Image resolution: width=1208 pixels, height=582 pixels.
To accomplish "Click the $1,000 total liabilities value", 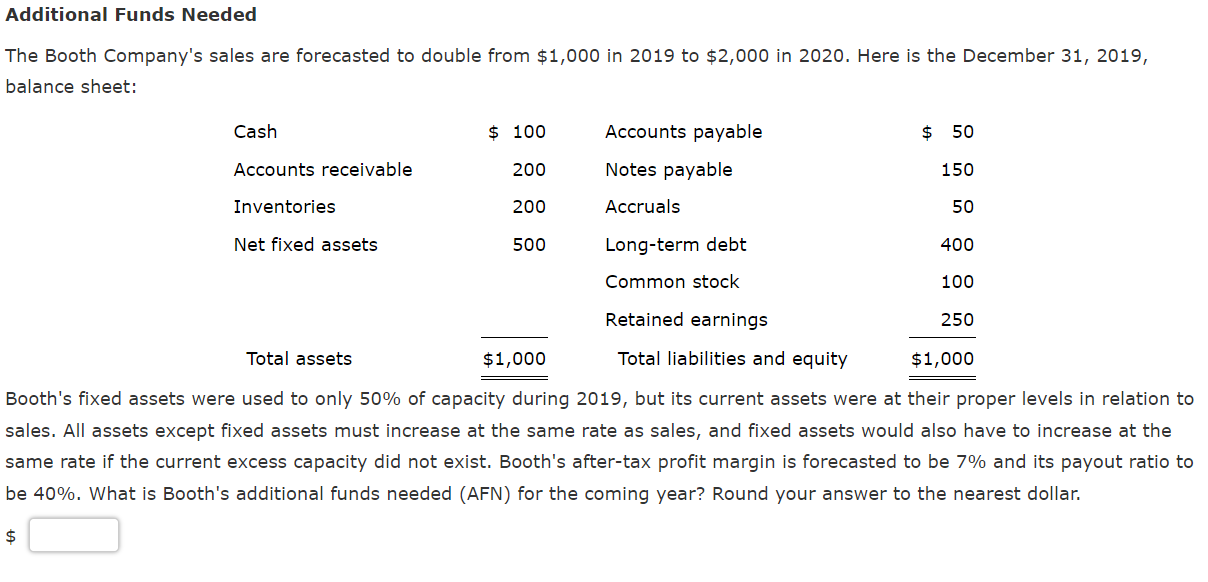I will pos(942,358).
